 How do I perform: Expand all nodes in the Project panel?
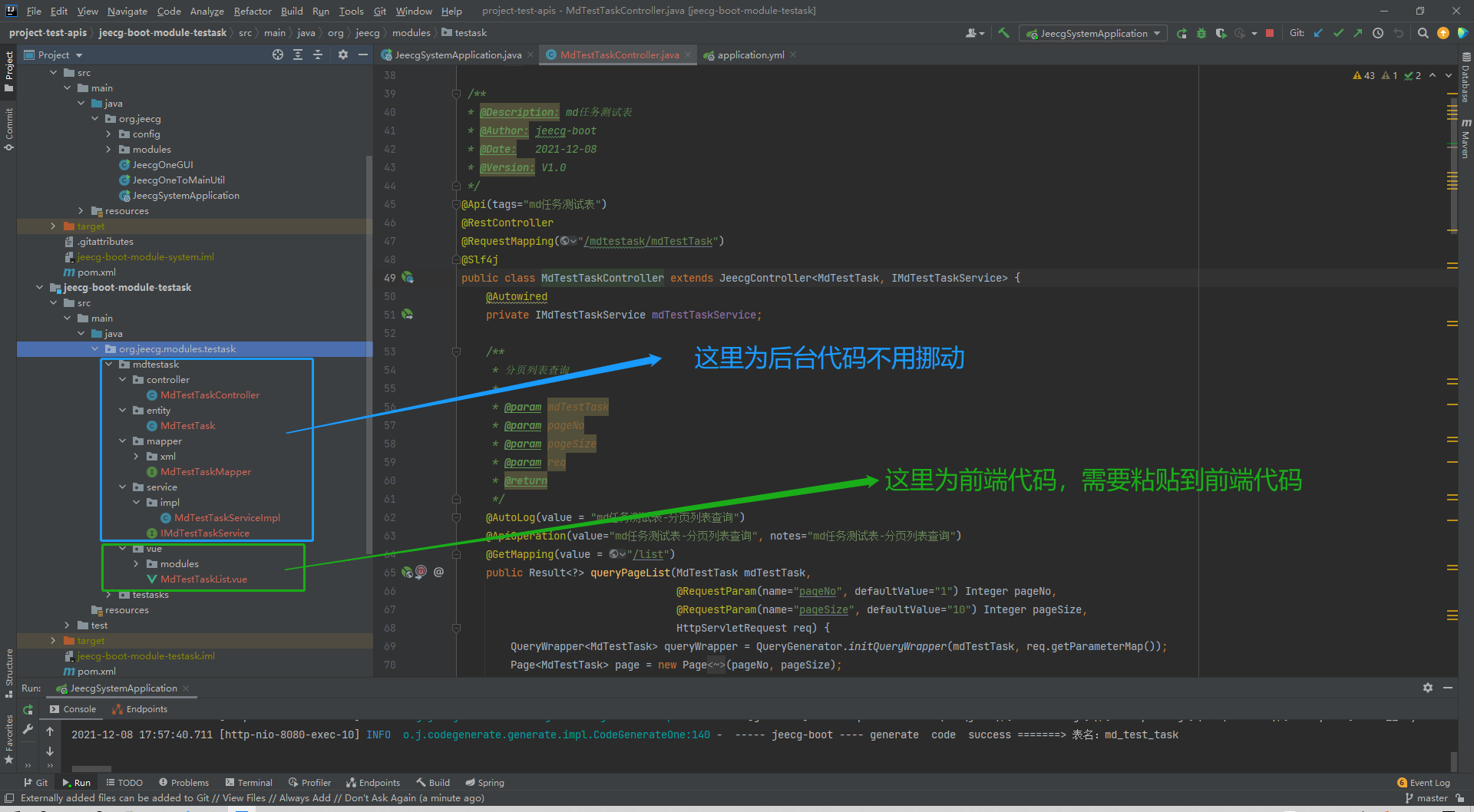coord(298,54)
